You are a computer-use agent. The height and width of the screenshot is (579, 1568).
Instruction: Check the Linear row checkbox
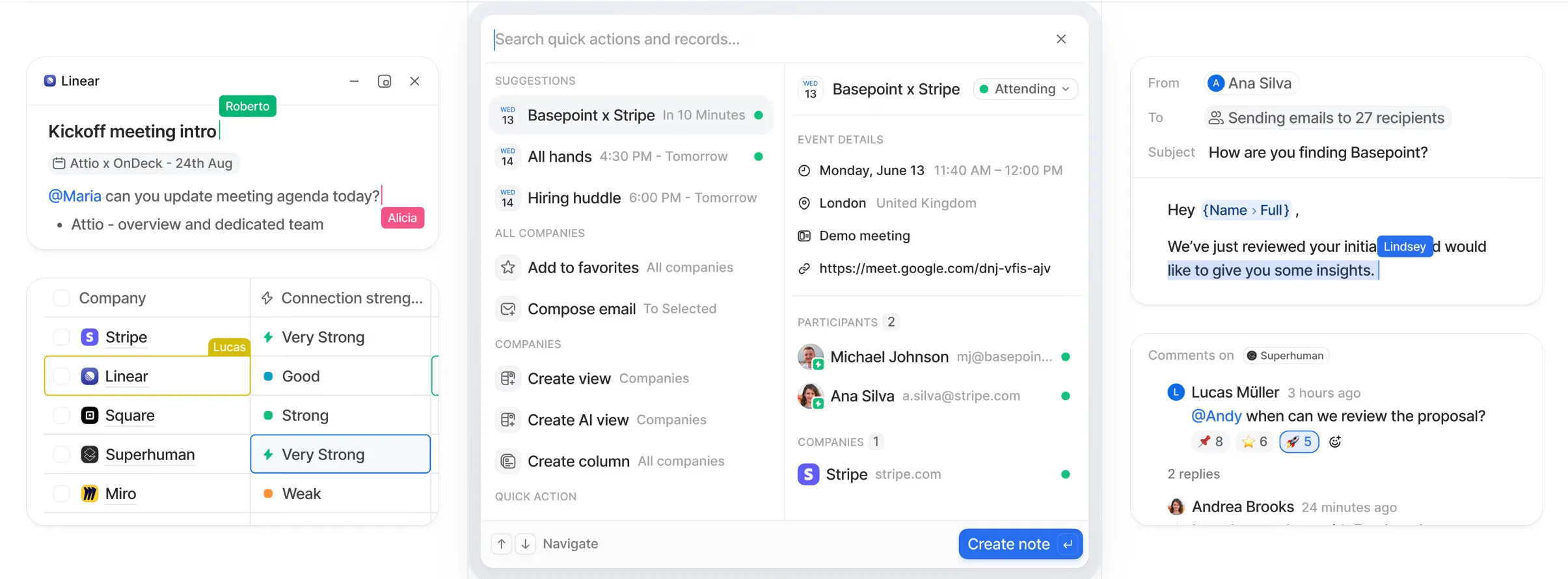(x=61, y=376)
